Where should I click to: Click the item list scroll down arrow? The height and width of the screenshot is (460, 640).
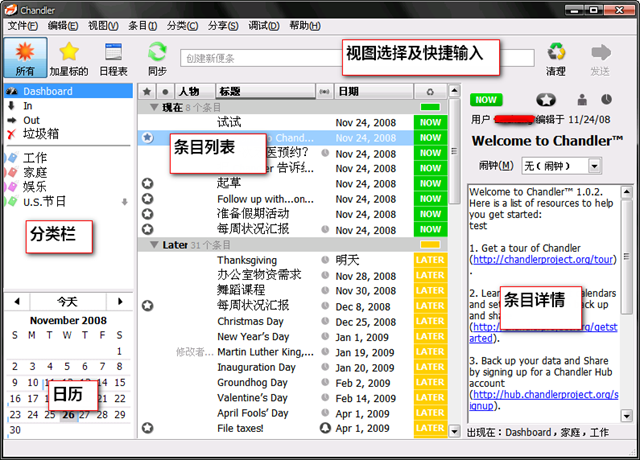click(454, 431)
